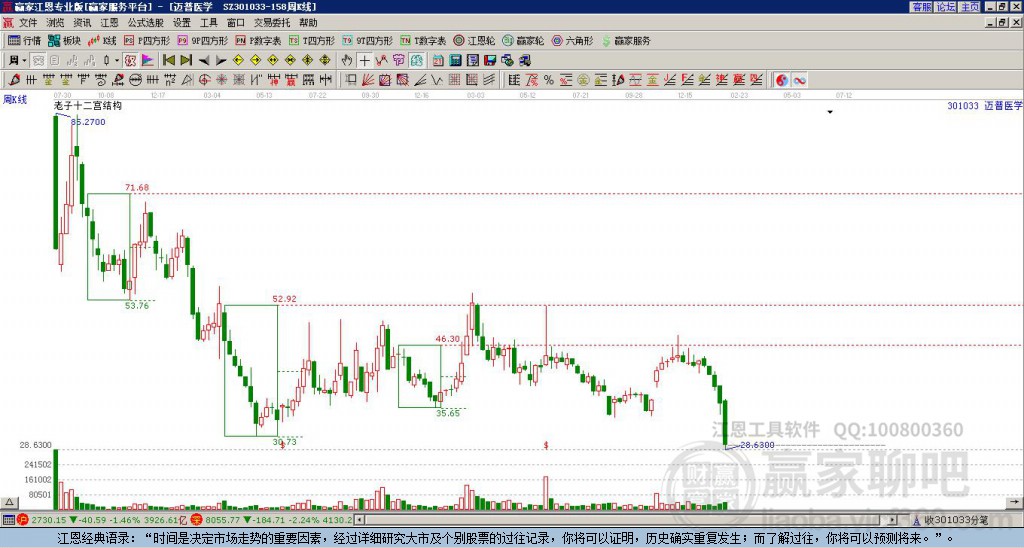Select the red fan lines tool

click(x=368, y=80)
